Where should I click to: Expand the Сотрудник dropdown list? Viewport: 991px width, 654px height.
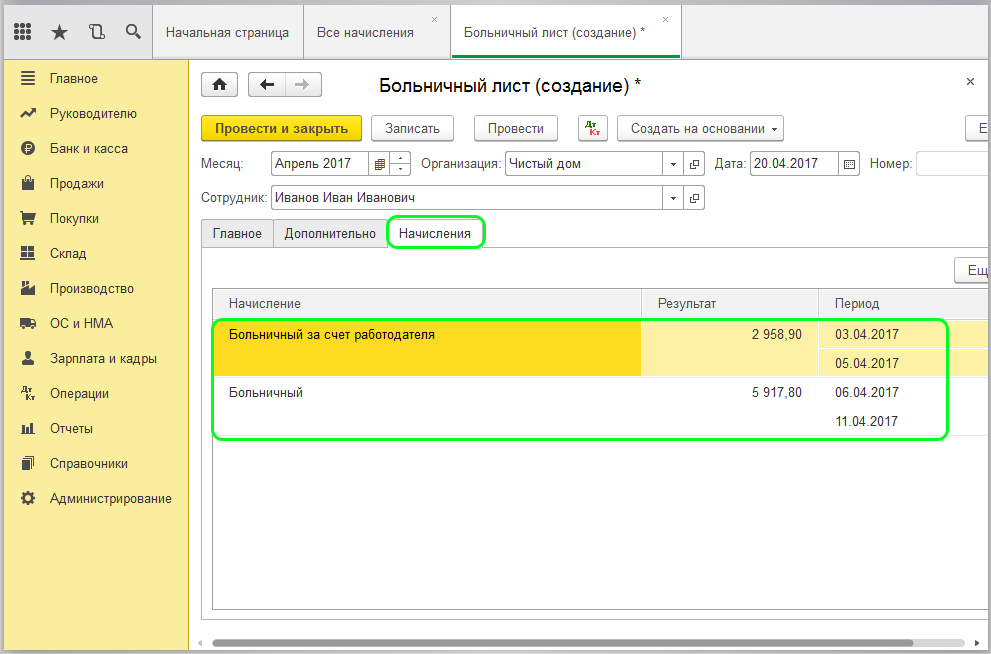pyautogui.click(x=673, y=198)
